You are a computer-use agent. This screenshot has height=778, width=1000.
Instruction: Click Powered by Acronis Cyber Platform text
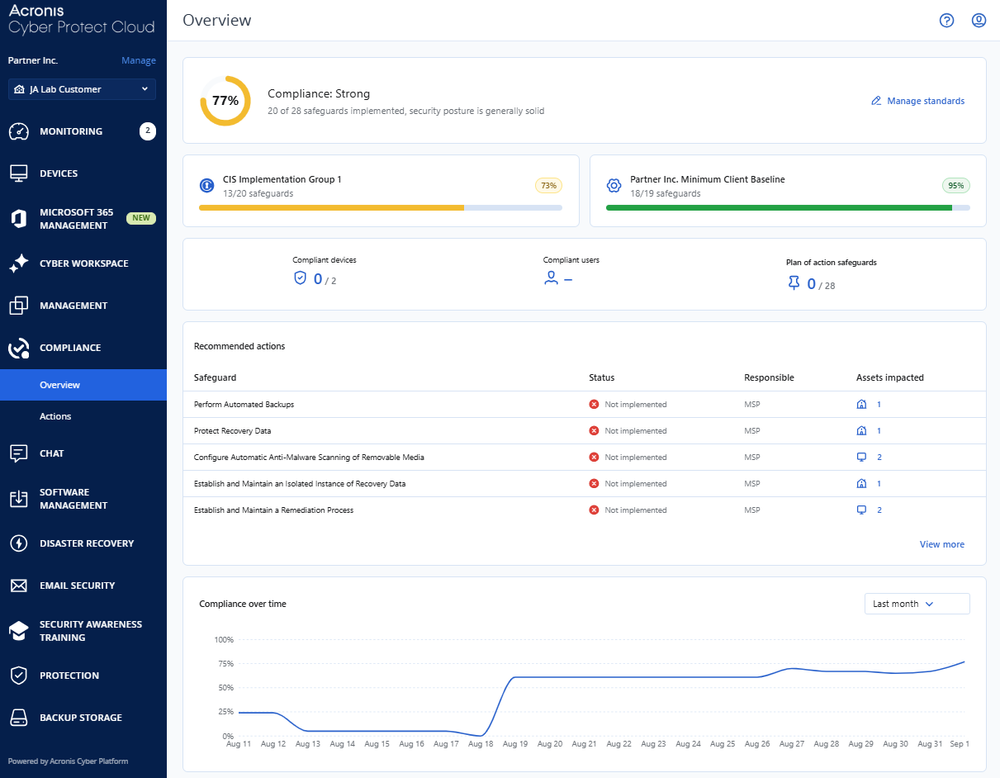pos(68,761)
